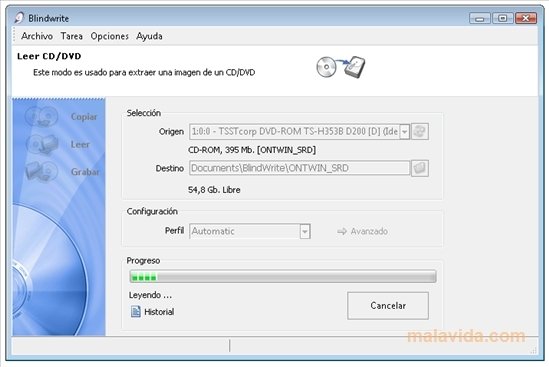Click the Leer label in sidebar
Image resolution: width=549 pixels, height=367 pixels.
tap(80, 144)
